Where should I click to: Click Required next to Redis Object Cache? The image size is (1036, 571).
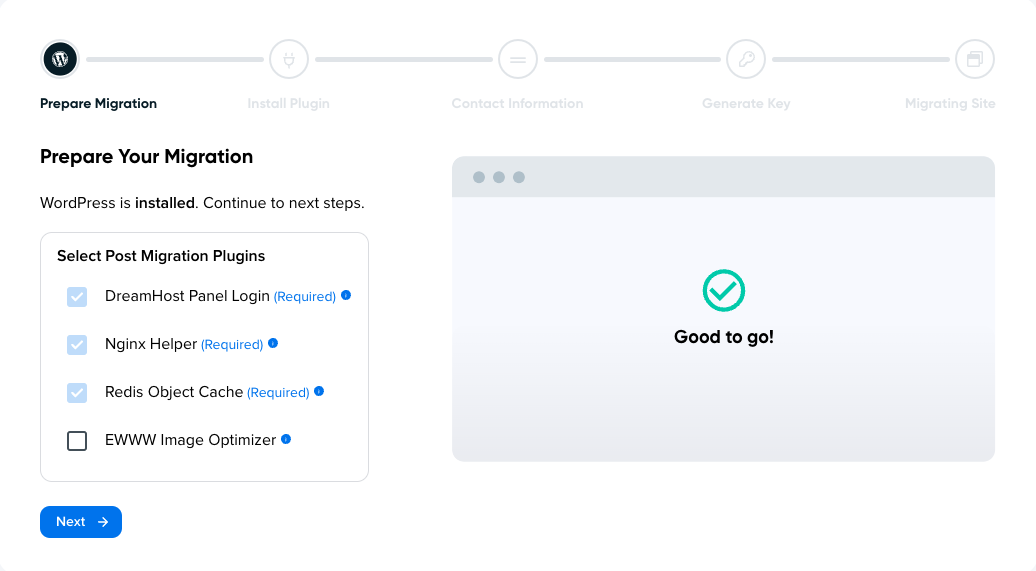coord(278,393)
